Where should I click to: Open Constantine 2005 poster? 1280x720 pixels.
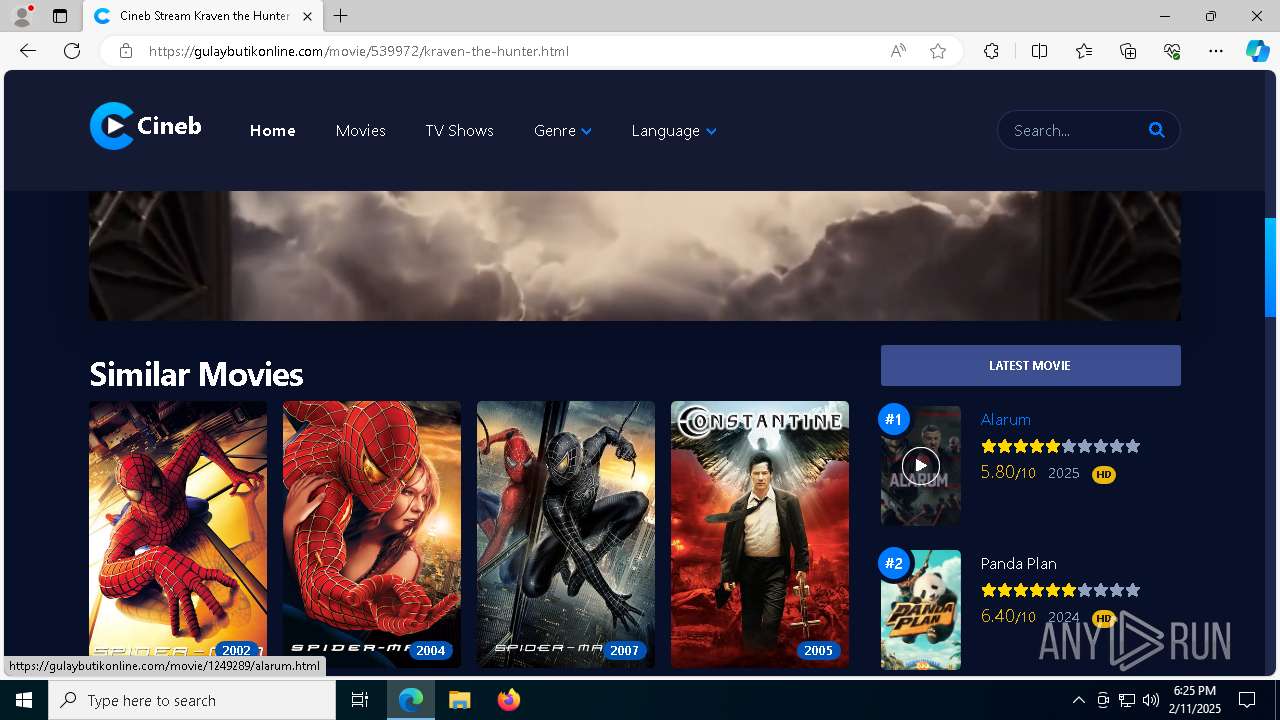pyautogui.click(x=760, y=534)
